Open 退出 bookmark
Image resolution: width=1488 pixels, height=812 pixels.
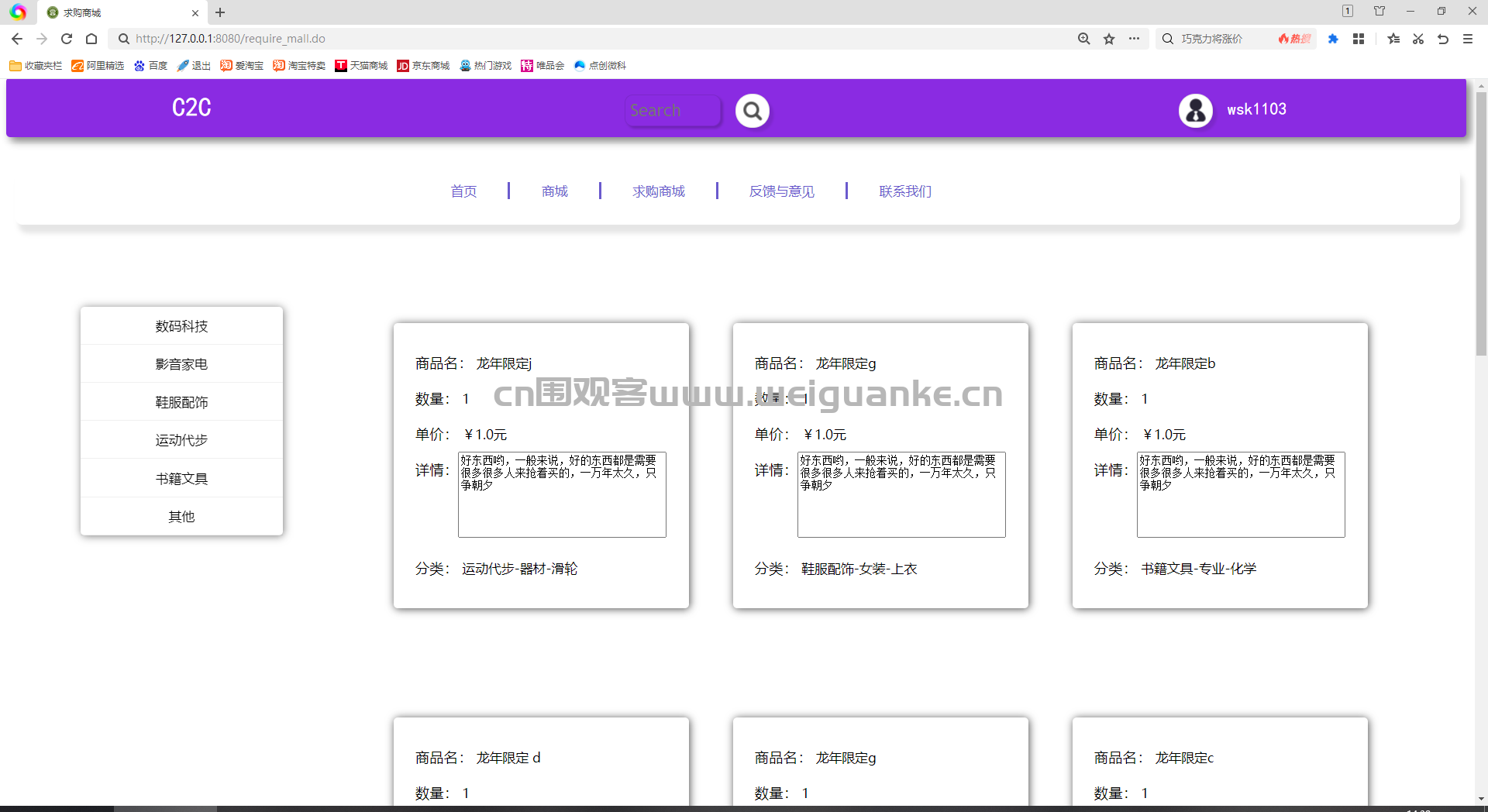click(194, 66)
